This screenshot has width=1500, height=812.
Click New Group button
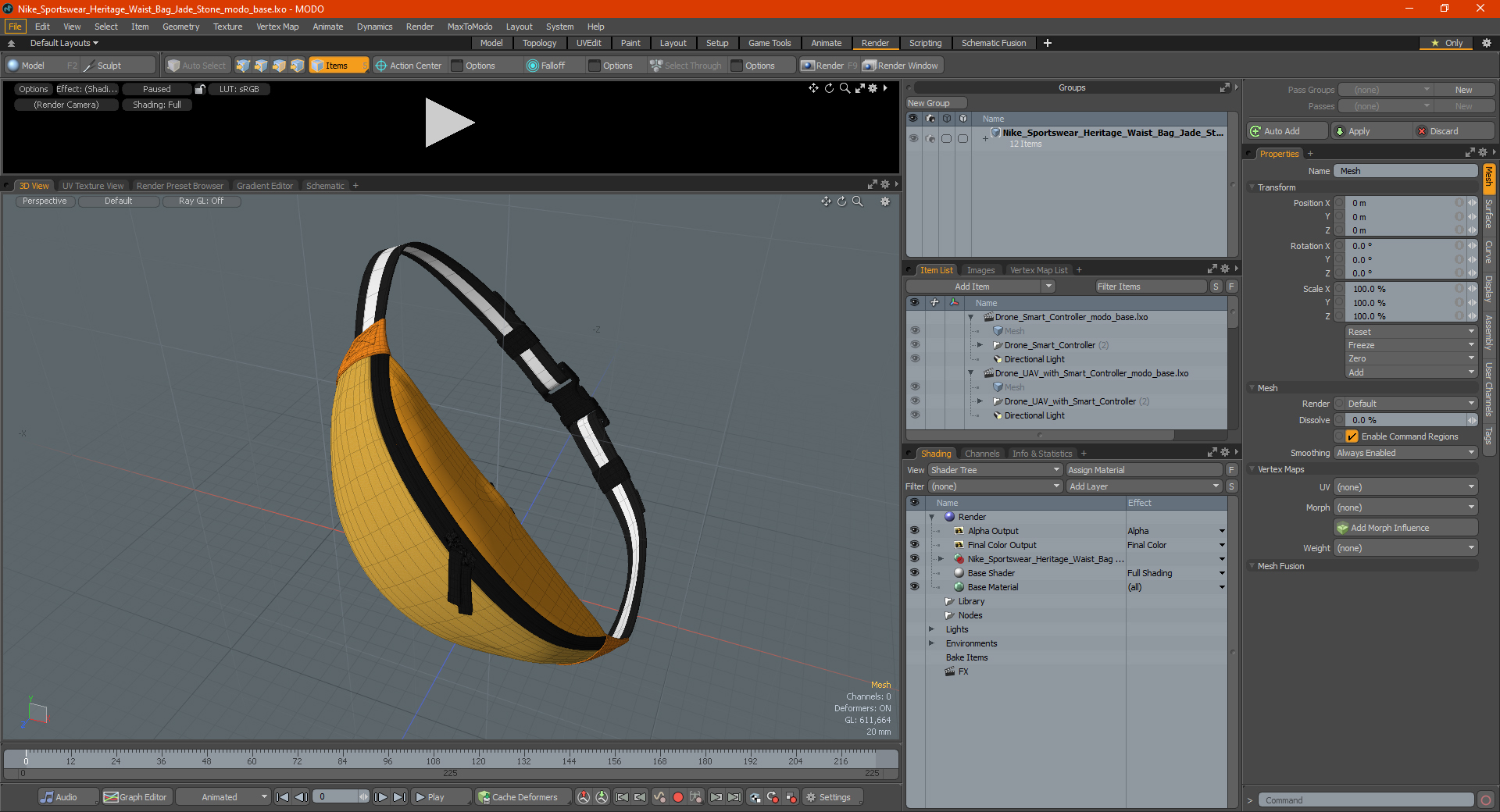(936, 103)
